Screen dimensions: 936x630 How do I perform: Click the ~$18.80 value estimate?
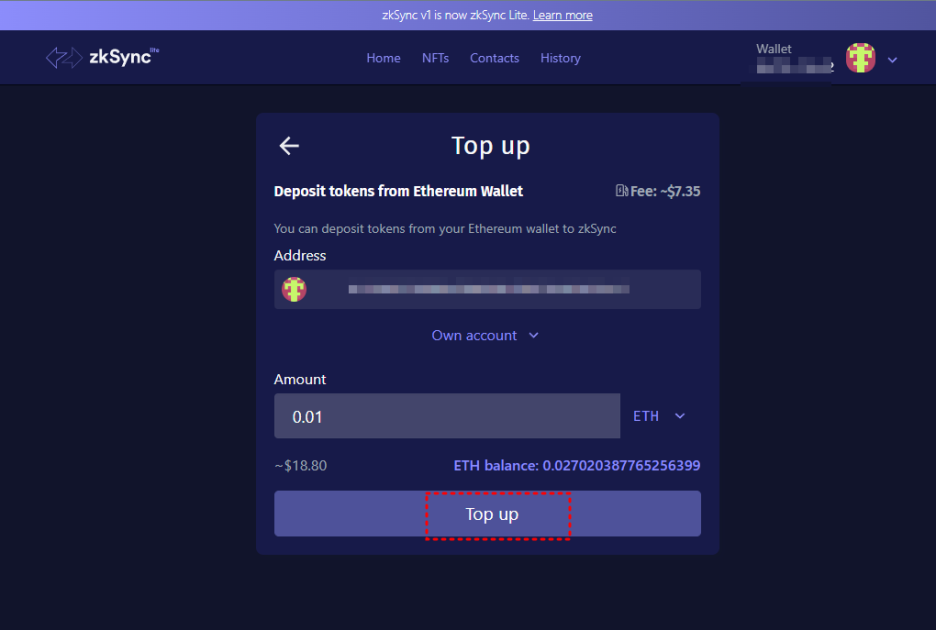300,465
